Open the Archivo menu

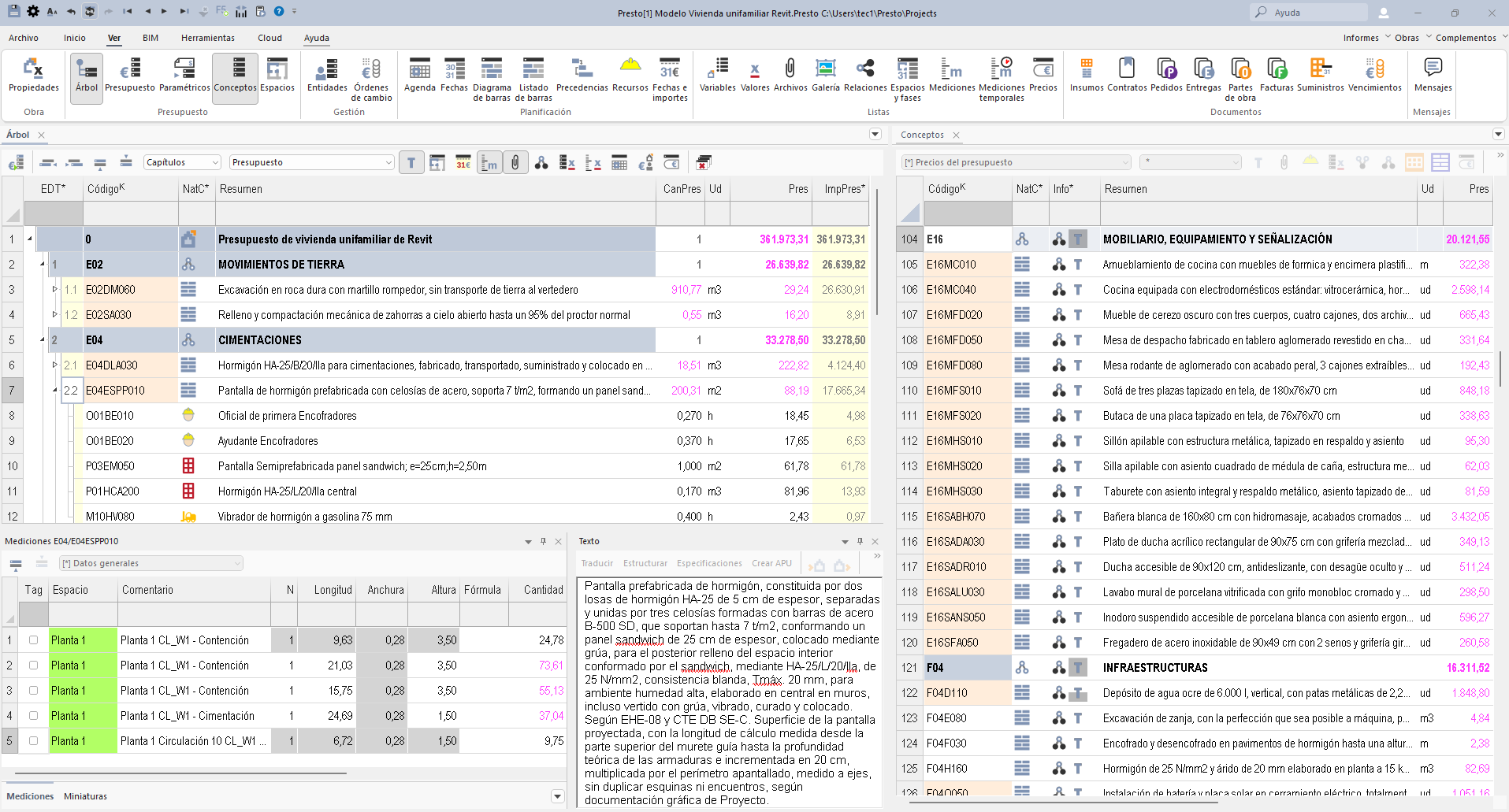tap(24, 38)
